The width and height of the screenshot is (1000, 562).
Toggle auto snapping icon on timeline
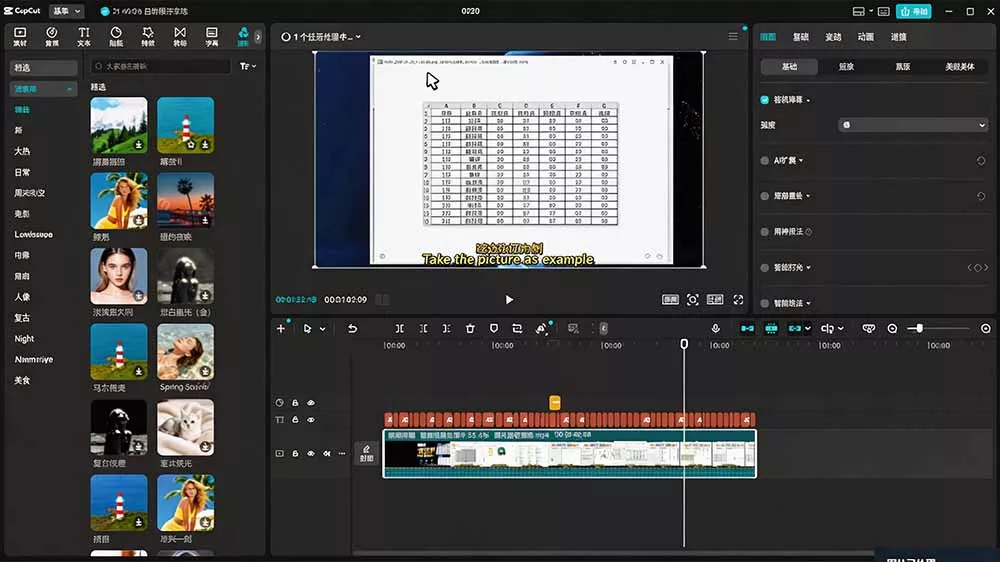click(x=771, y=329)
